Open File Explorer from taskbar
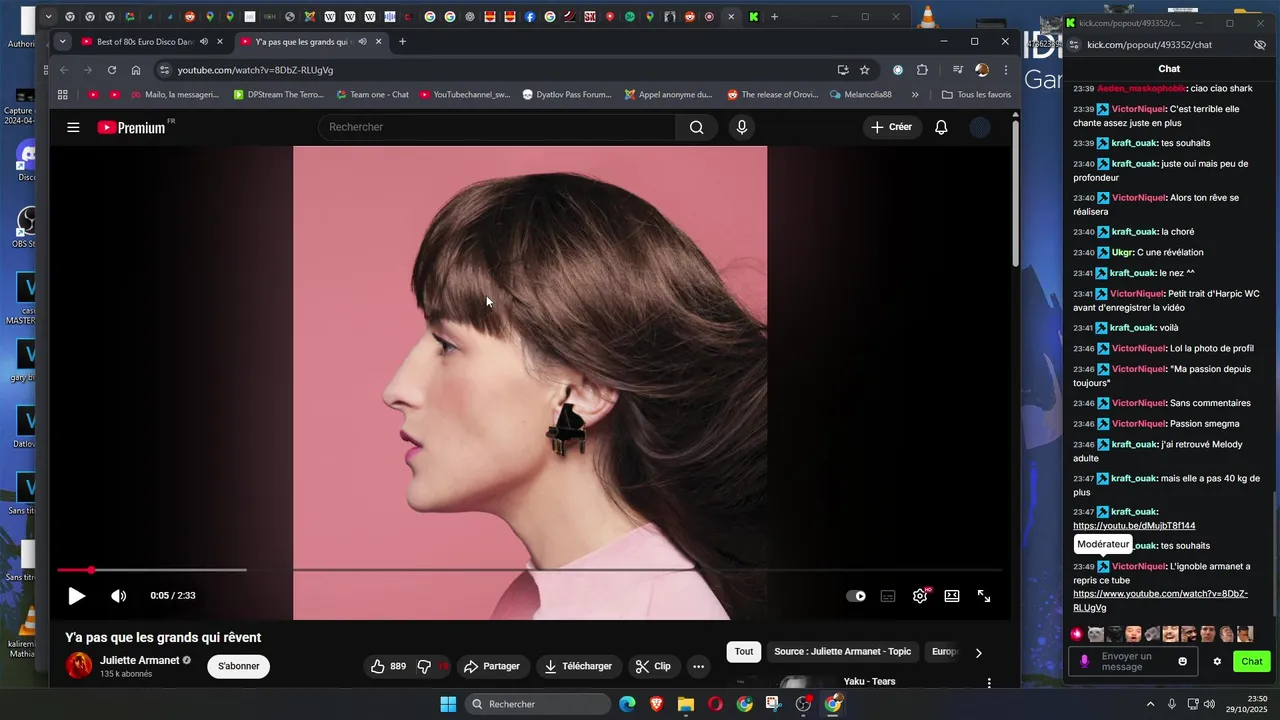The height and width of the screenshot is (720, 1280). (686, 704)
